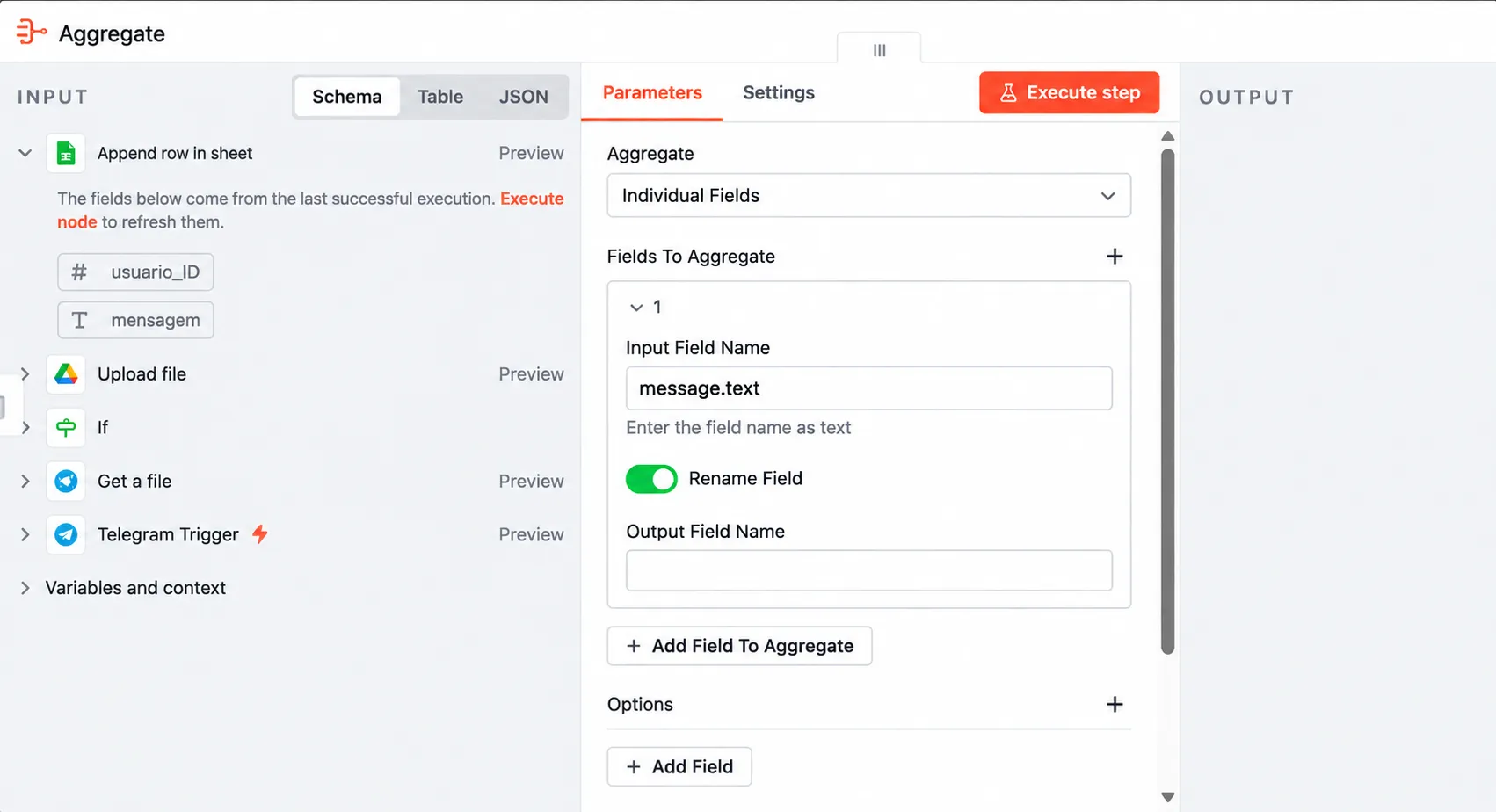Expand the Upload file node
1496x812 pixels.
tap(25, 374)
